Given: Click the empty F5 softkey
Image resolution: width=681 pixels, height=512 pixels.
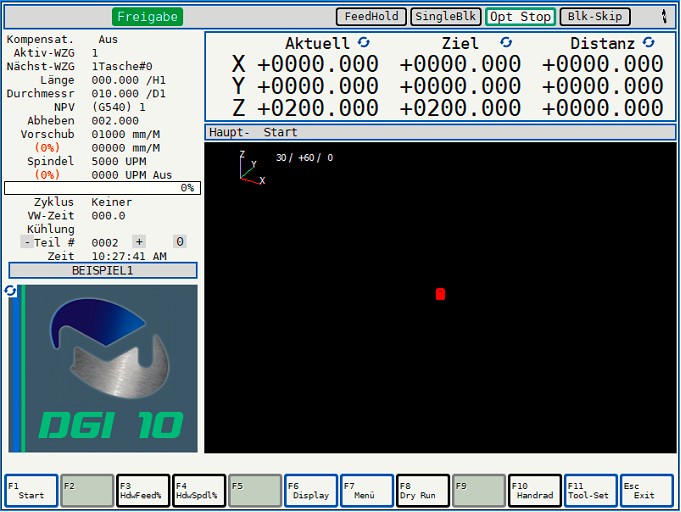Looking at the screenshot, I should 255,491.
